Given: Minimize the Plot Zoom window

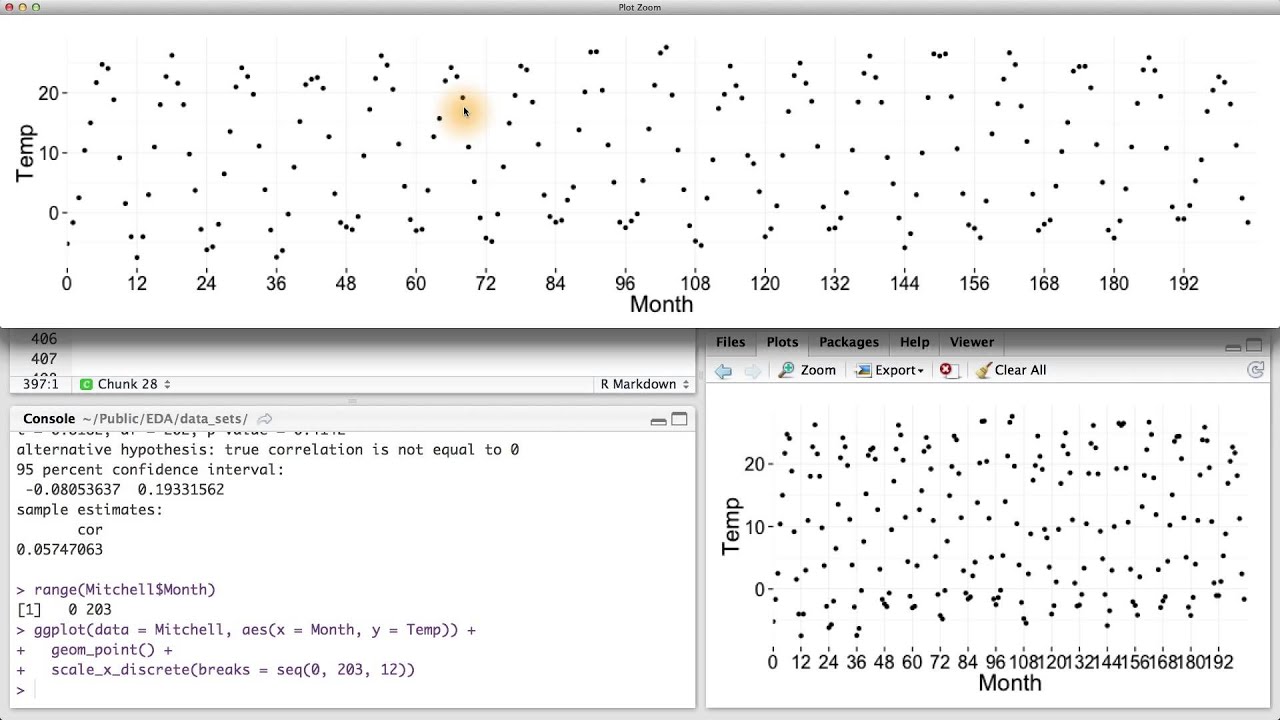Looking at the screenshot, I should (x=22, y=7).
